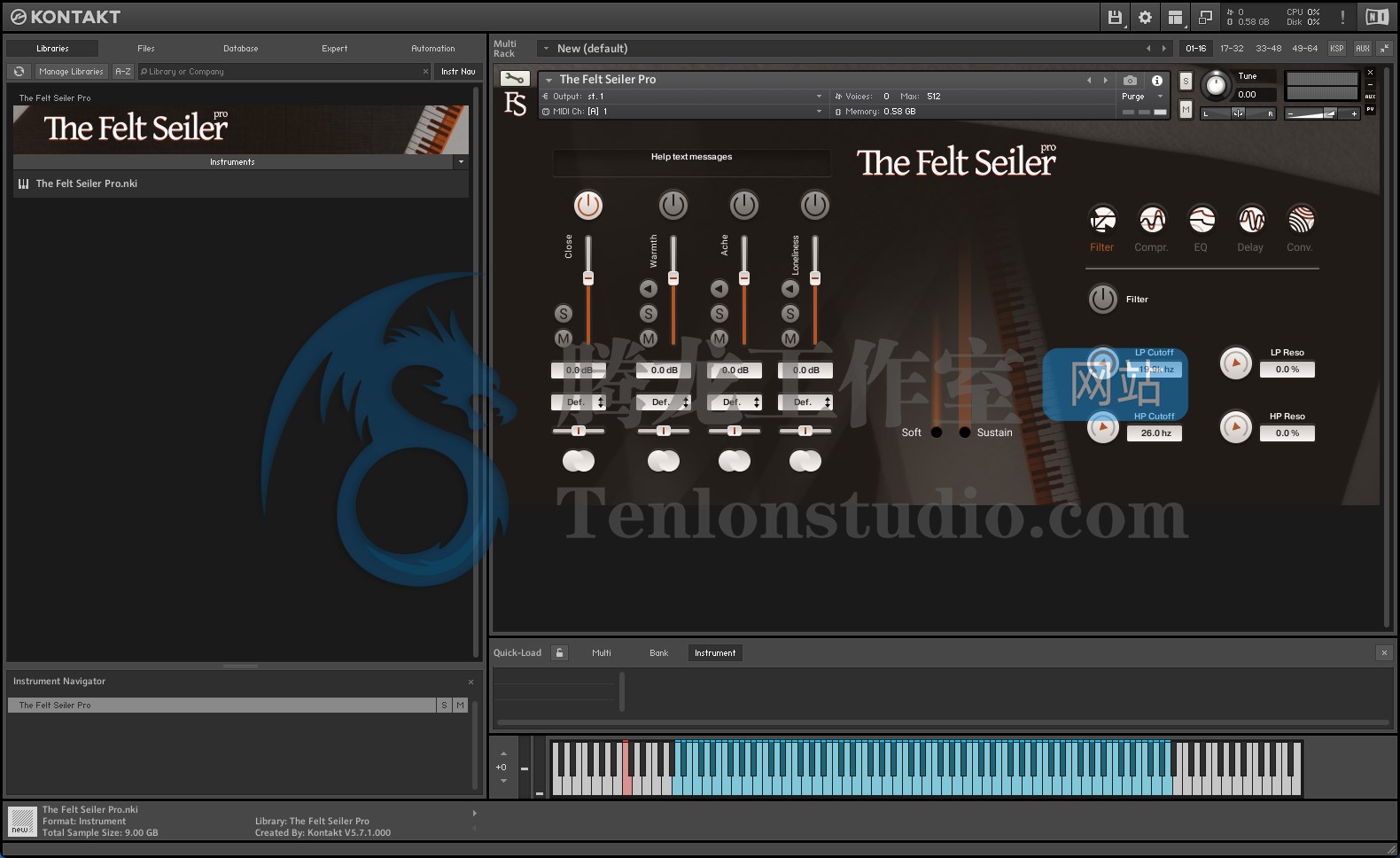1400x858 pixels.
Task: Switch to the Database tab
Action: pyautogui.click(x=241, y=49)
